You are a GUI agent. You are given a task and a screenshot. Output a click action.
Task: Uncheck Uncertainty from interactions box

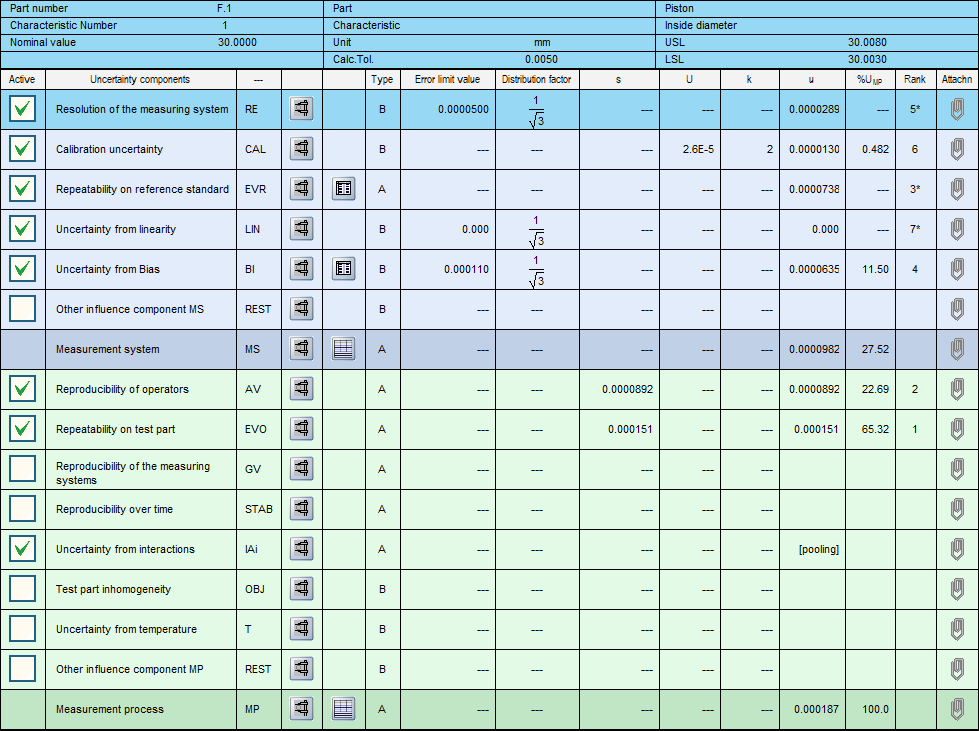pyautogui.click(x=22, y=548)
